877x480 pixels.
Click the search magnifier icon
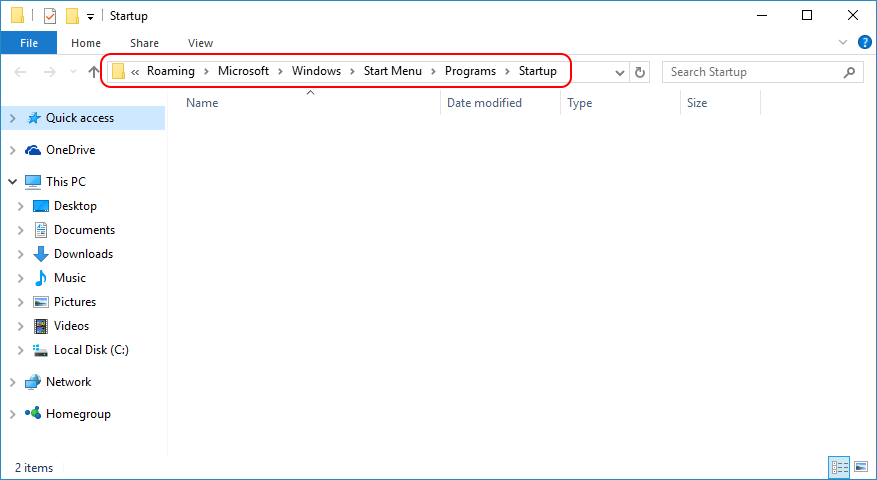click(x=849, y=72)
